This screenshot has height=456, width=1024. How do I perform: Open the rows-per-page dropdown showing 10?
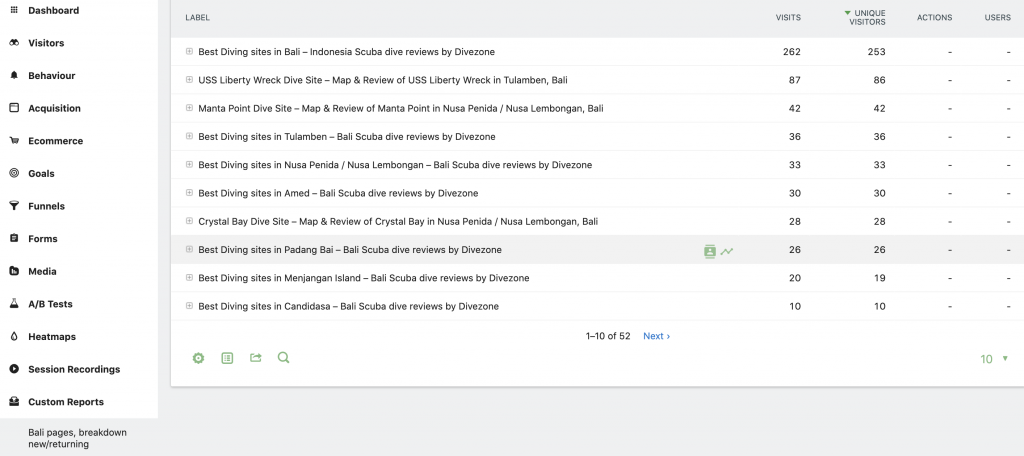click(x=994, y=359)
